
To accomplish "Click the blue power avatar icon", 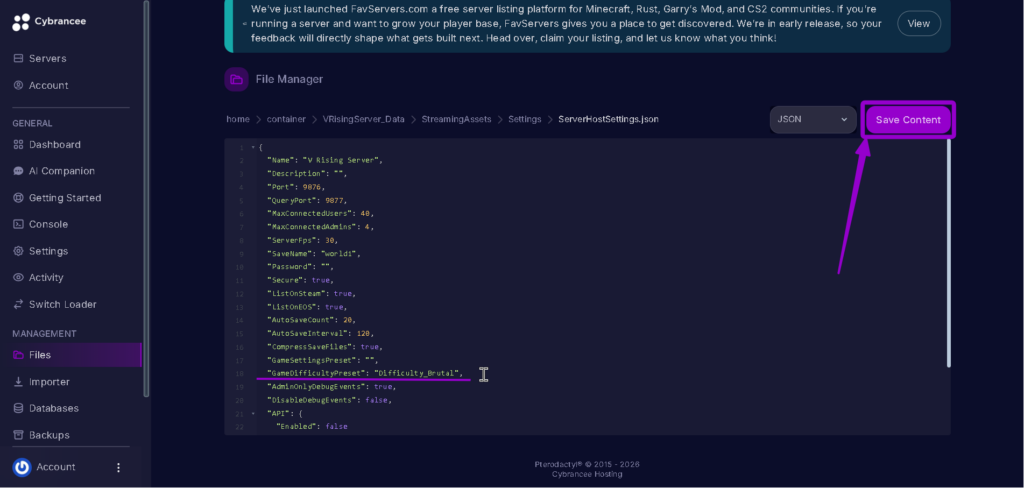I will tap(22, 467).
